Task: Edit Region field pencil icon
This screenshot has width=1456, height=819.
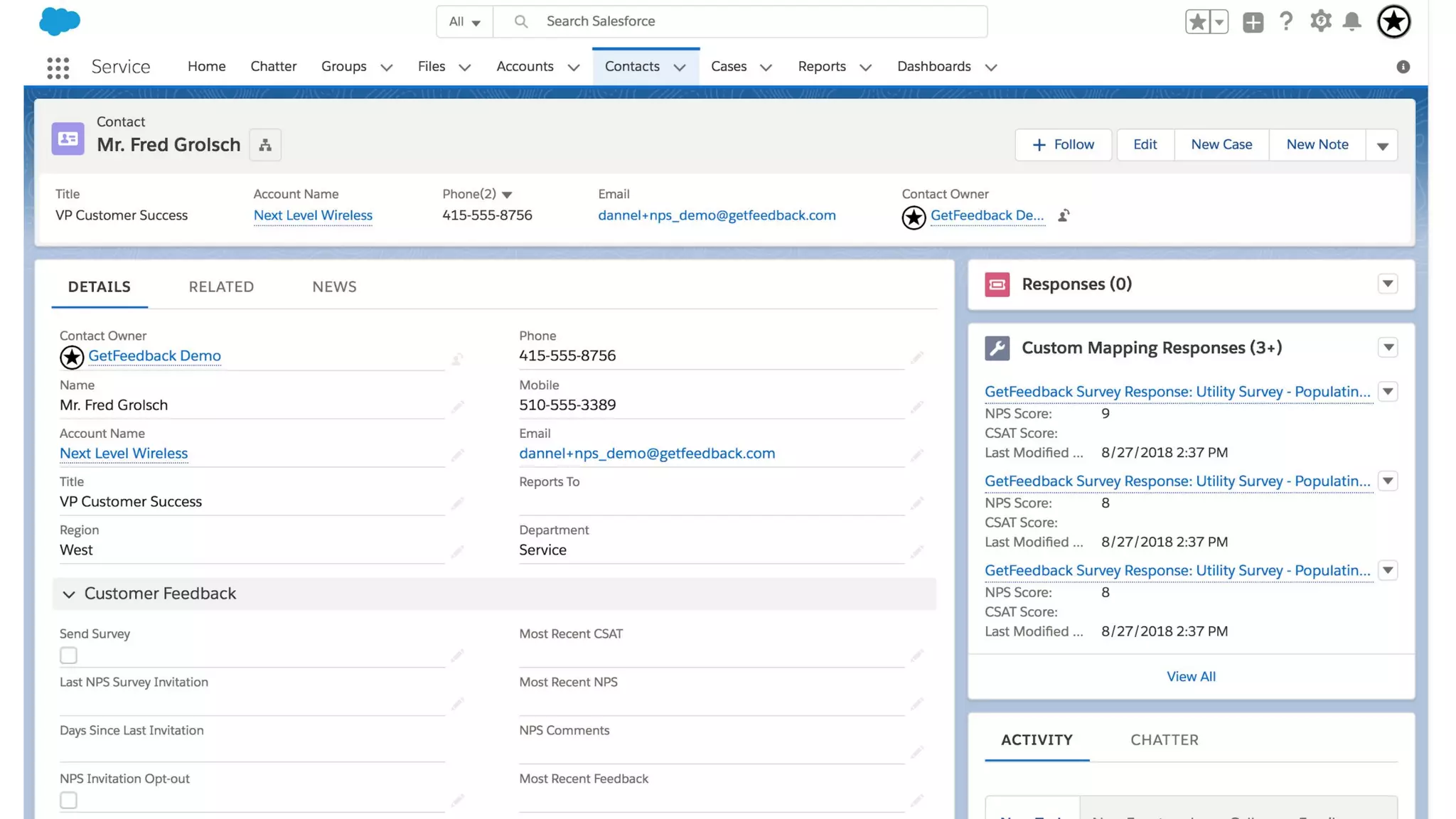Action: 457,551
